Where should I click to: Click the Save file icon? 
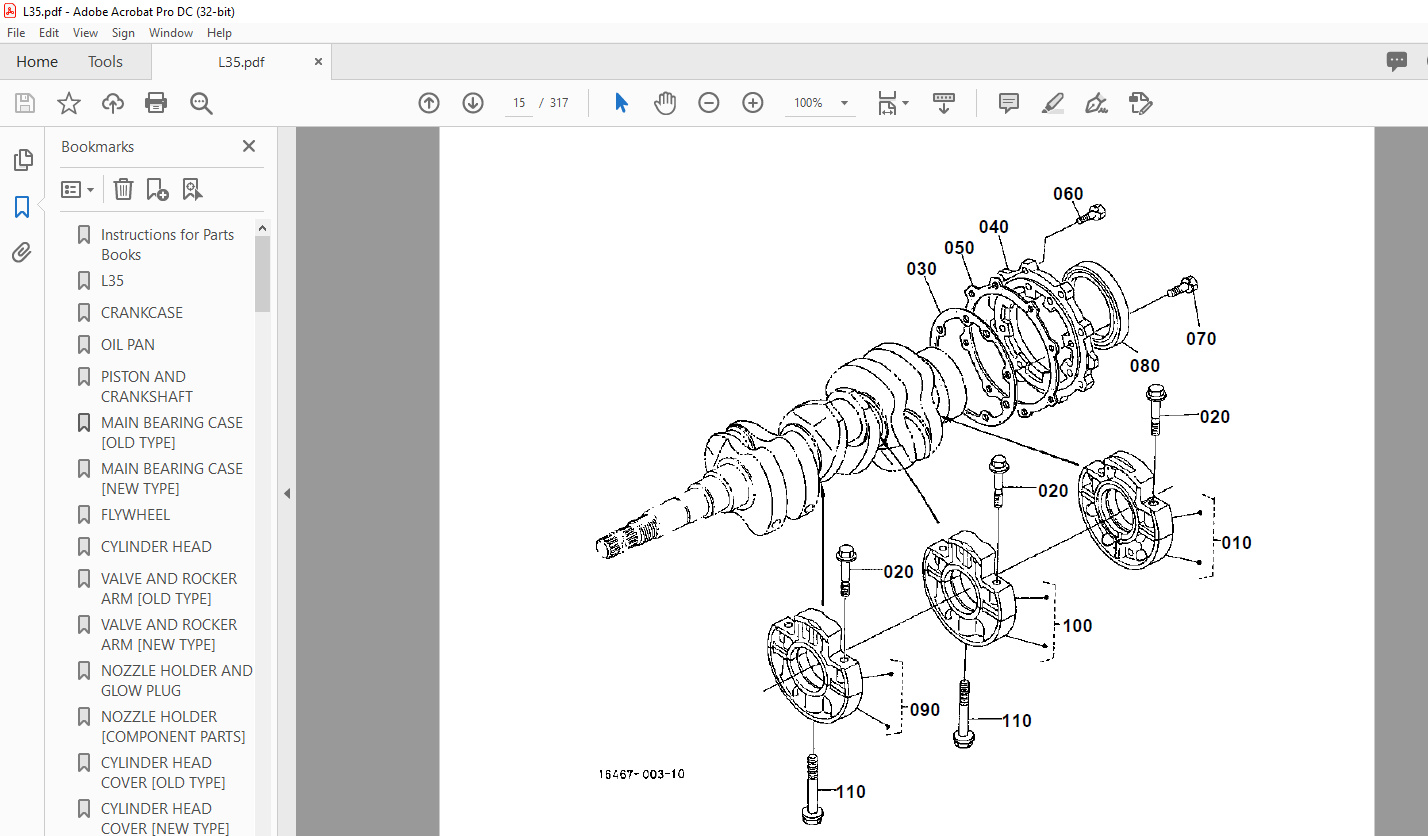[25, 103]
